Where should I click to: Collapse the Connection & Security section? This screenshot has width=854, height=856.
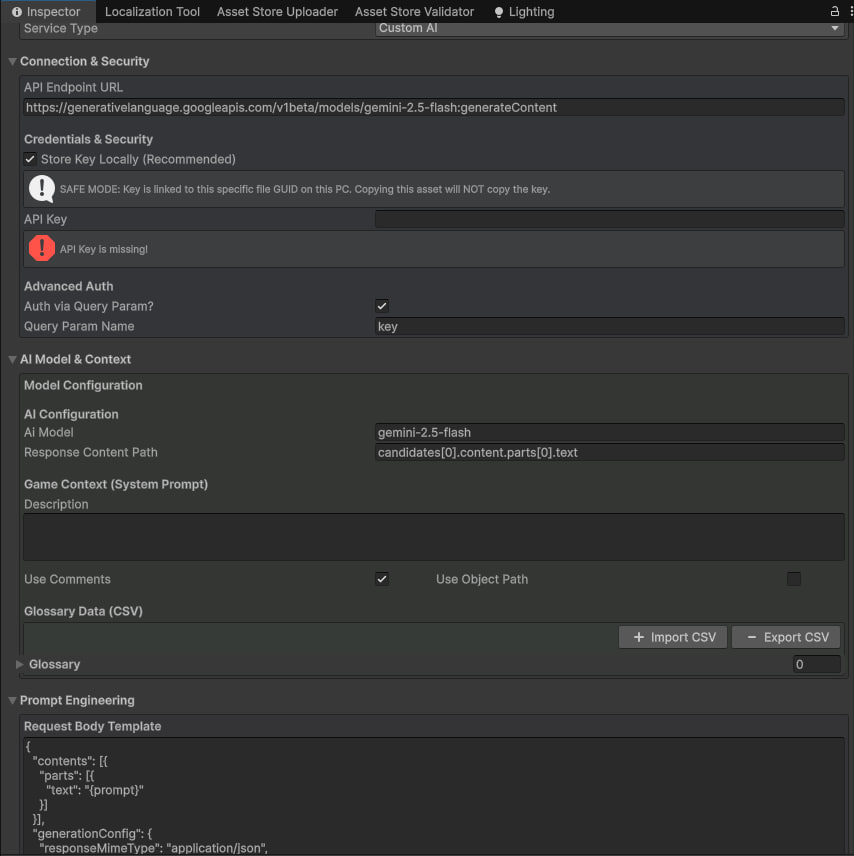pos(10,61)
